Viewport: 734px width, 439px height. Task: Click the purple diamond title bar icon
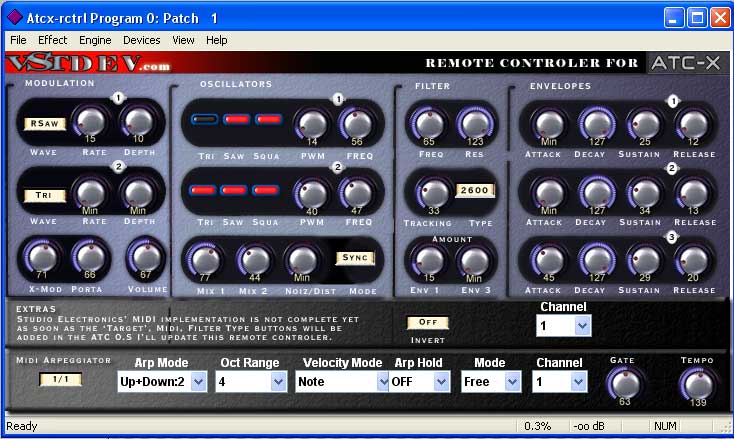(x=15, y=17)
